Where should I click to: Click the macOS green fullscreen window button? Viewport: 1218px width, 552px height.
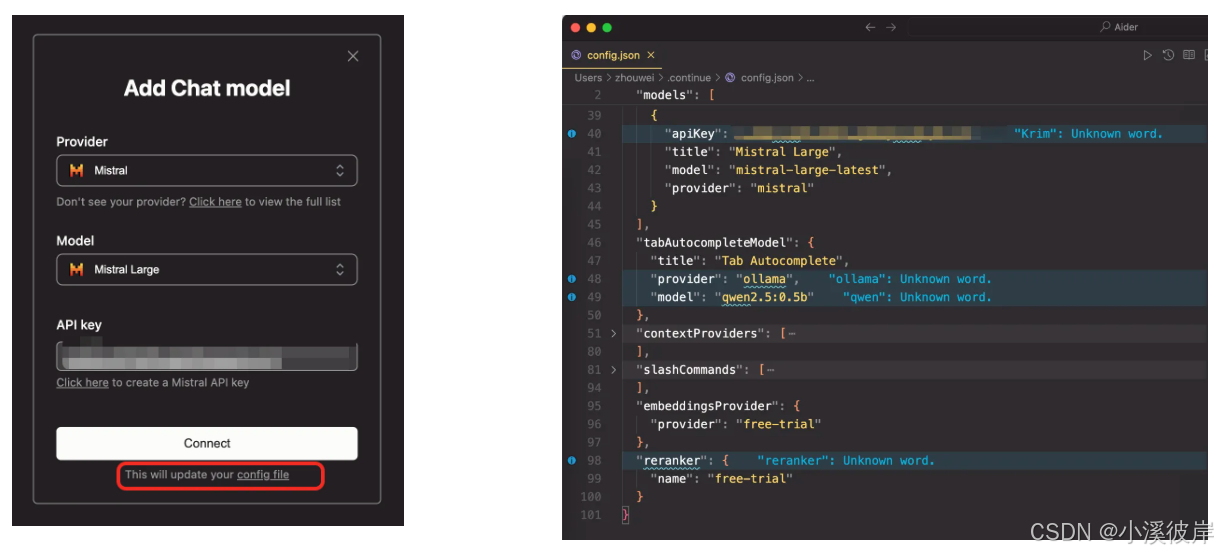click(x=607, y=27)
